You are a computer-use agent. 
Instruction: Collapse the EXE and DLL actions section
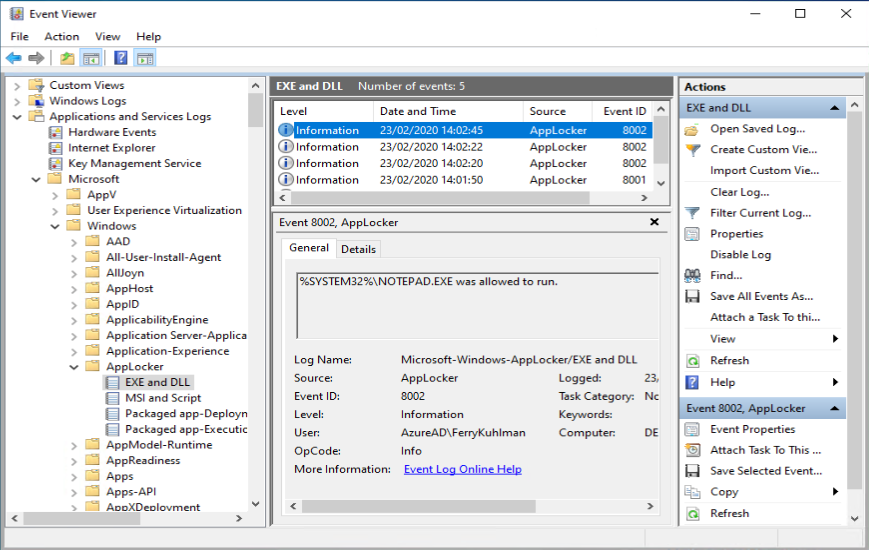pos(835,108)
